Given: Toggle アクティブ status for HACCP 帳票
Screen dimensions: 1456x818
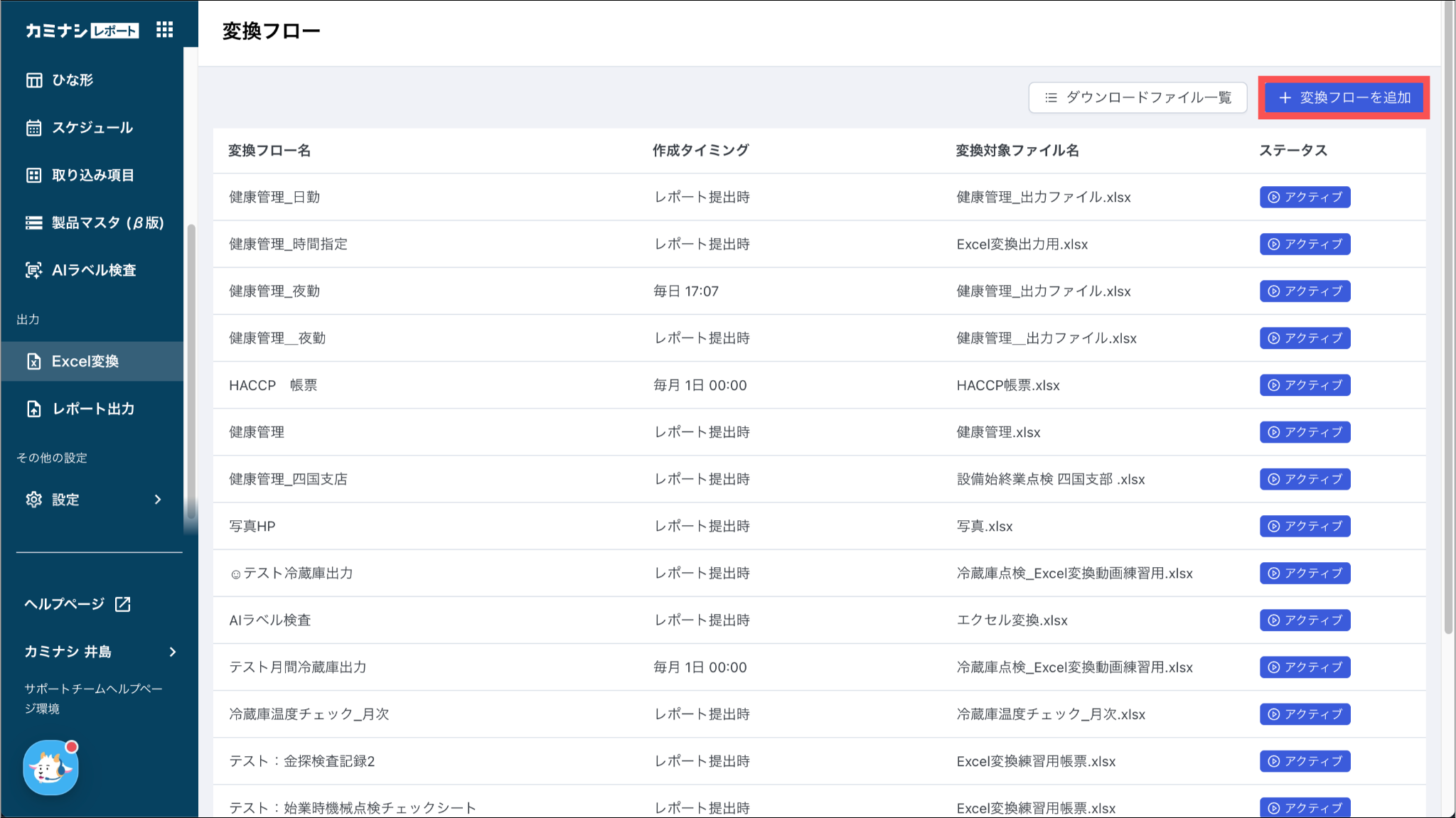Looking at the screenshot, I should pyautogui.click(x=1305, y=385).
